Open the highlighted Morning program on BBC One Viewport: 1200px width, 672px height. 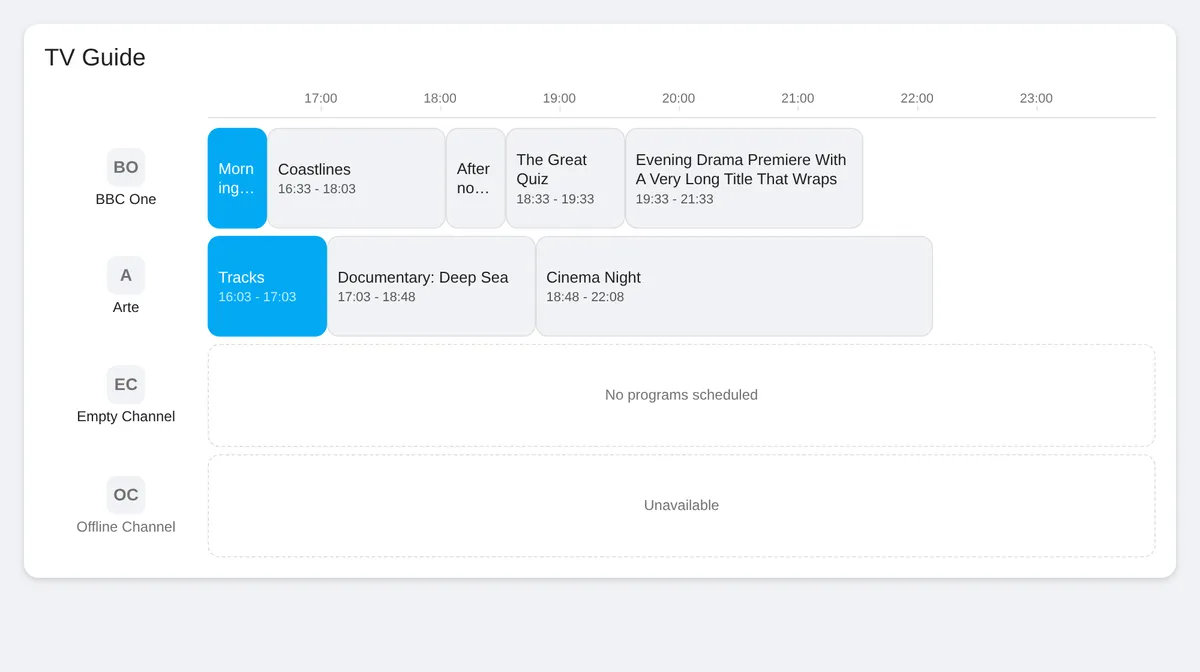237,178
